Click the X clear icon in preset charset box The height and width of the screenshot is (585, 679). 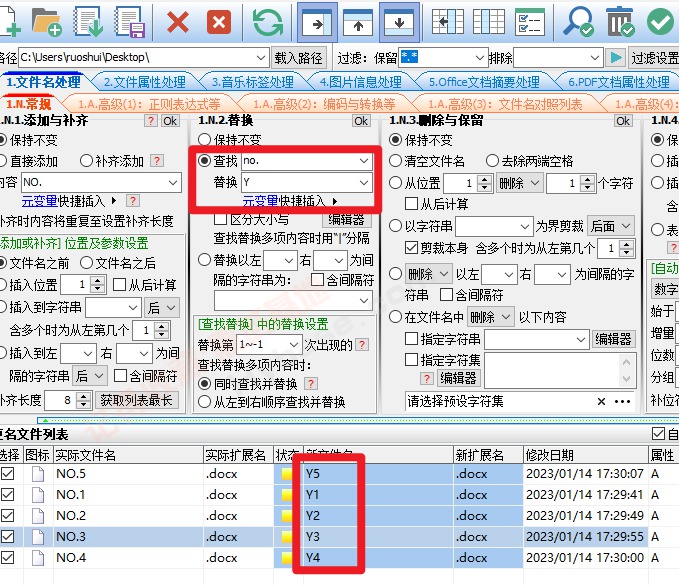[601, 401]
